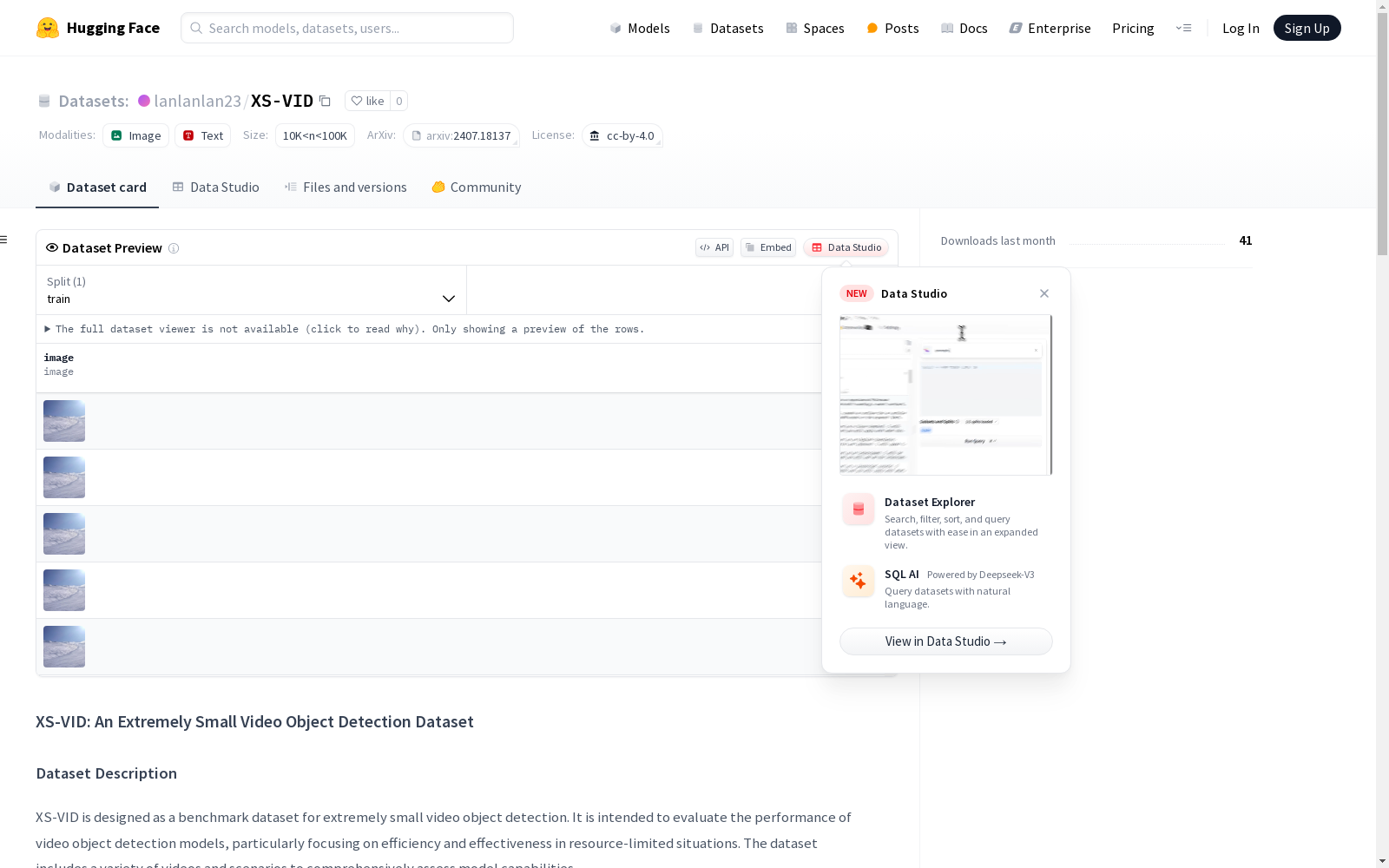This screenshot has height=868, width=1389.
Task: Click the like count 0
Action: pyautogui.click(x=399, y=101)
